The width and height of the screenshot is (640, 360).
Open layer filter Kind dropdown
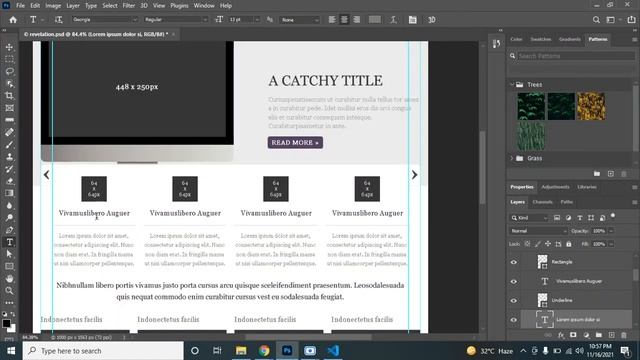529,218
